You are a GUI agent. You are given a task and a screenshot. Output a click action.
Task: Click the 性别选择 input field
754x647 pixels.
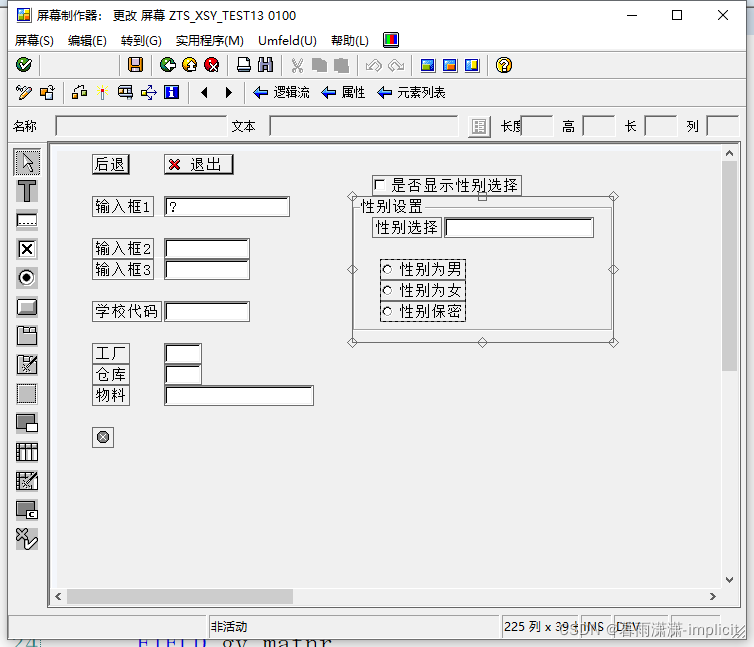pyautogui.click(x=519, y=228)
